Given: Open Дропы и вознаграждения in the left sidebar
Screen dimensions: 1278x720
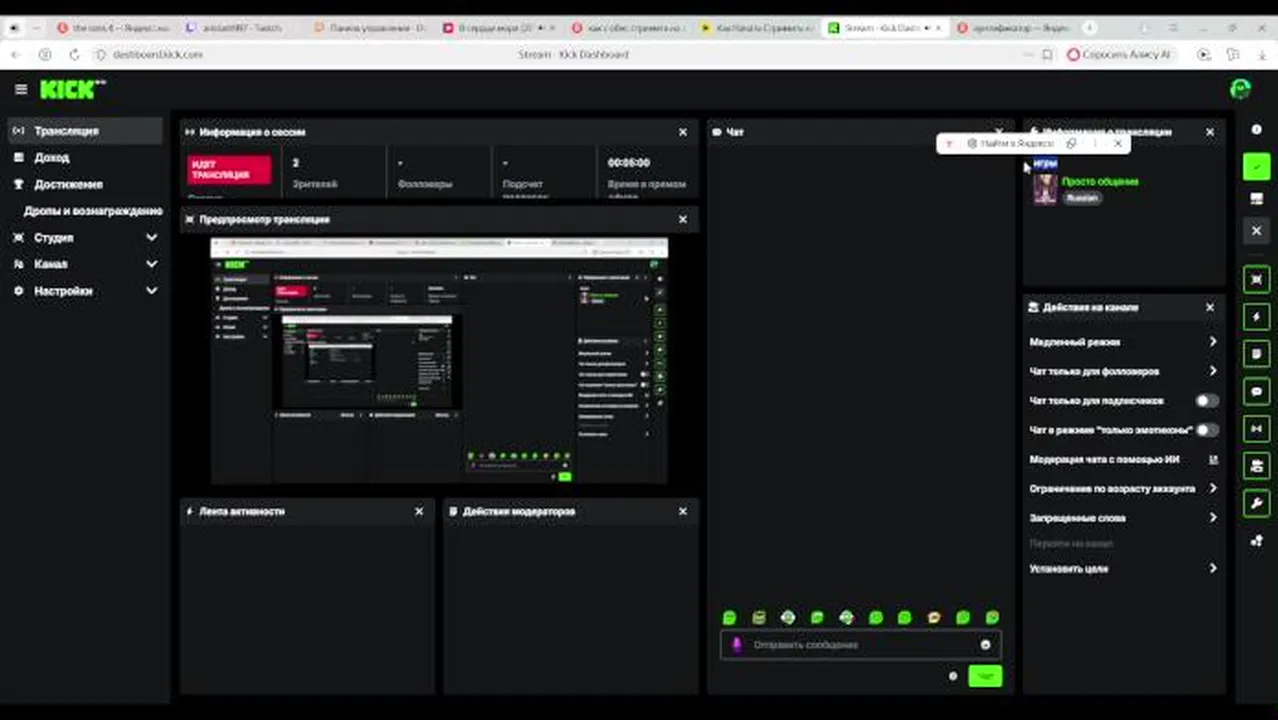Looking at the screenshot, I should click(93, 211).
